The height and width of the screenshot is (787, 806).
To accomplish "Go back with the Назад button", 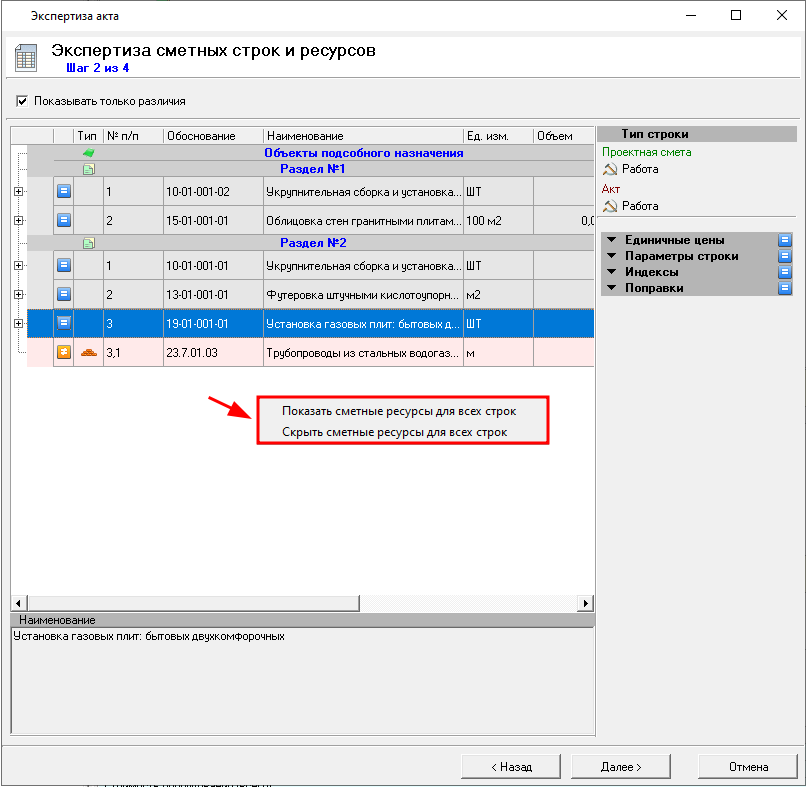I will (510, 767).
